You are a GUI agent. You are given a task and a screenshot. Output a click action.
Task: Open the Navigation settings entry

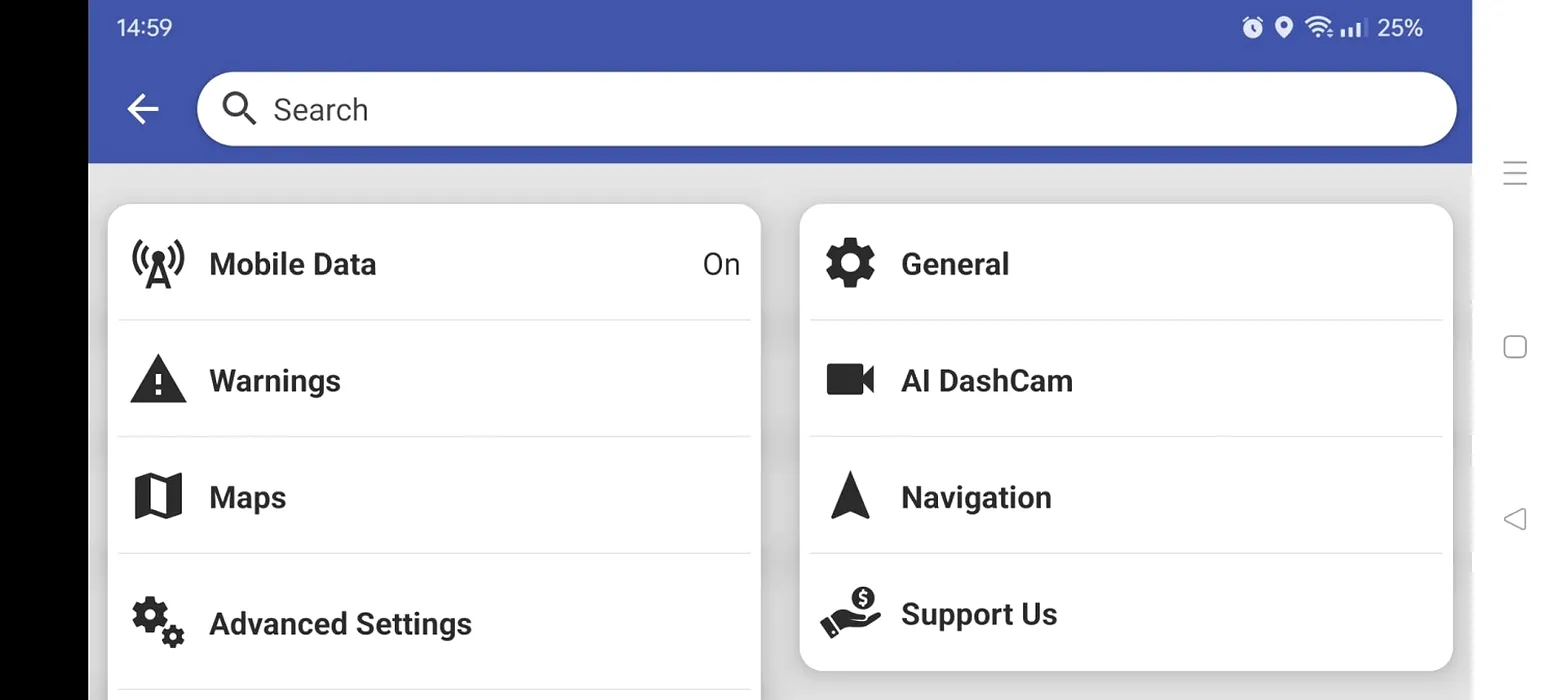pos(1126,497)
